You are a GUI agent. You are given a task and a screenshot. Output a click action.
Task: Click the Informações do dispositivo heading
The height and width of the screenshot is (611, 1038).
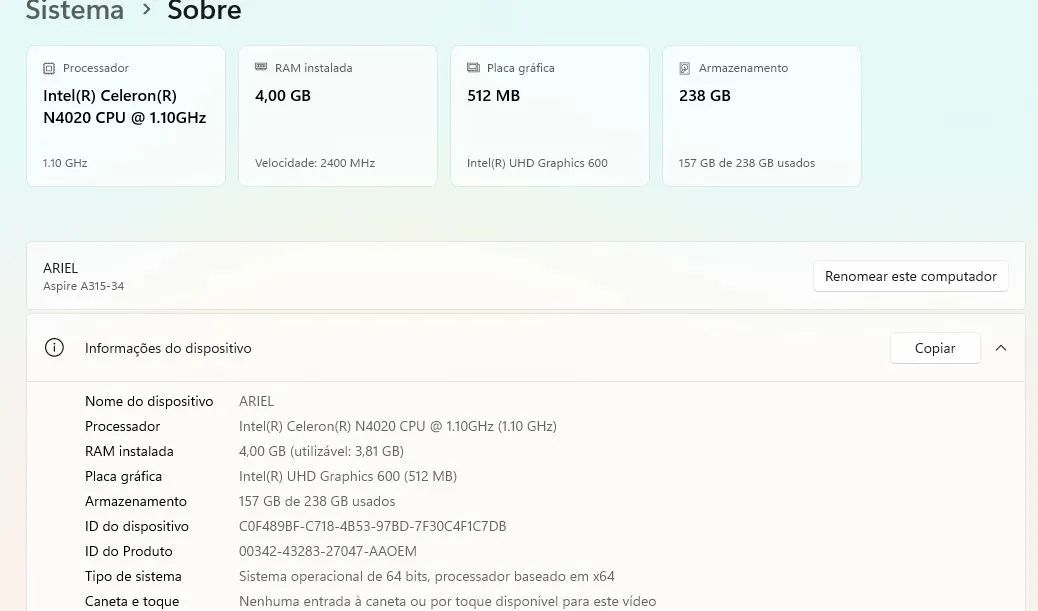coord(168,348)
